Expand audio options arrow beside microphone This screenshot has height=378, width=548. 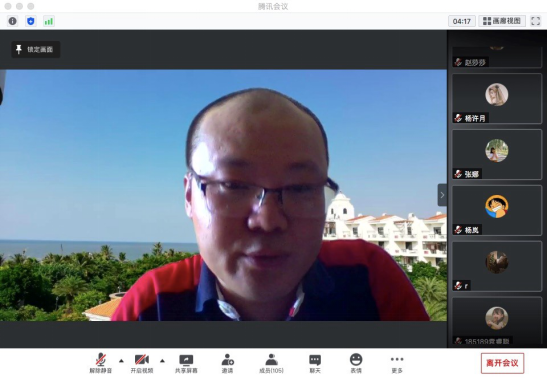click(x=121, y=361)
